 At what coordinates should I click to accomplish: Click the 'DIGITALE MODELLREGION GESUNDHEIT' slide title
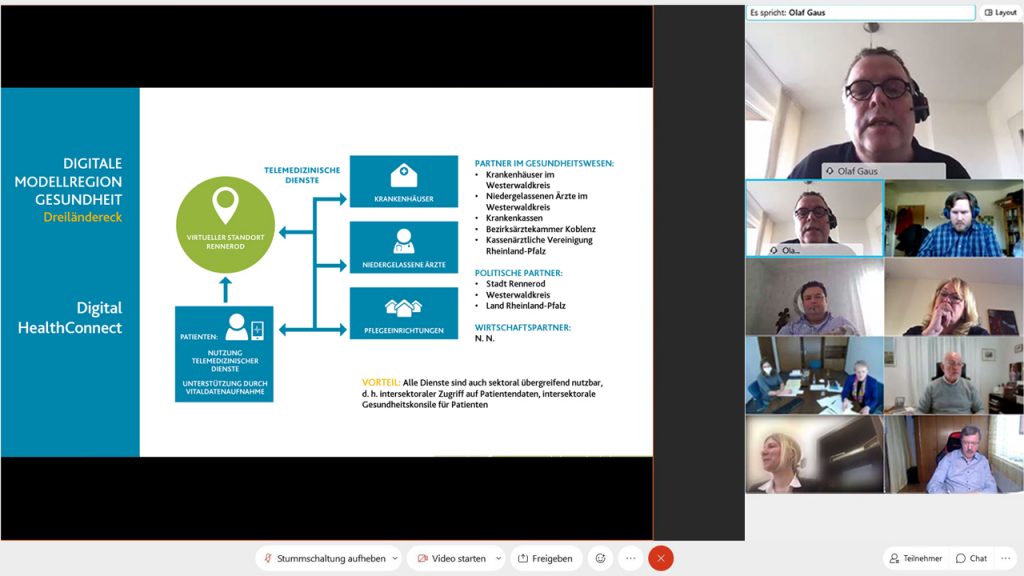pos(69,182)
